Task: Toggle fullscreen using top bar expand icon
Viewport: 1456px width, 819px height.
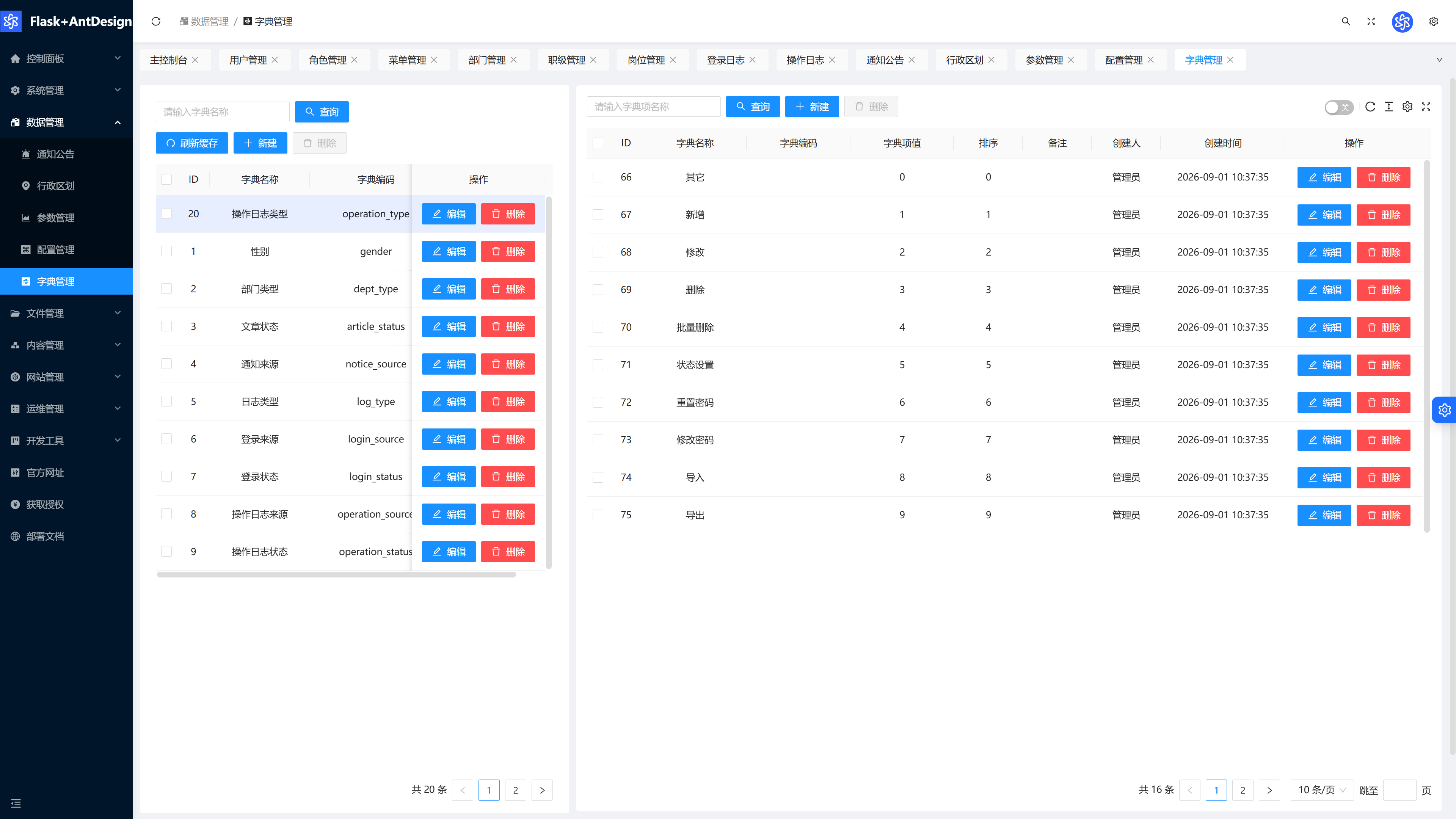Action: pos(1371,22)
